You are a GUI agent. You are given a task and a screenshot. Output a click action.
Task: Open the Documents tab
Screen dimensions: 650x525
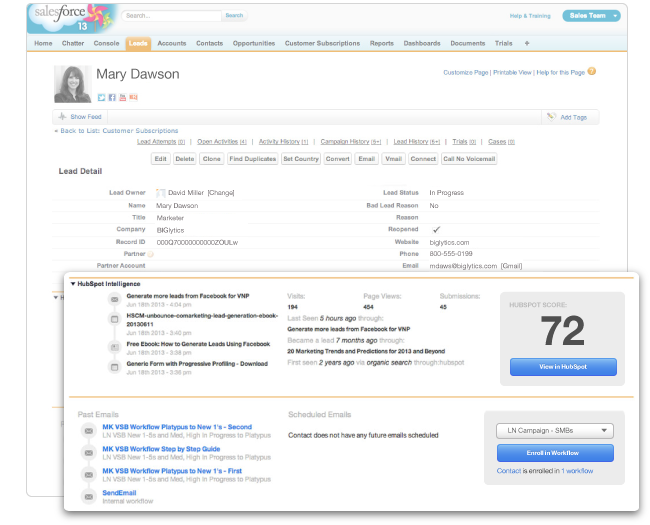pyautogui.click(x=468, y=43)
